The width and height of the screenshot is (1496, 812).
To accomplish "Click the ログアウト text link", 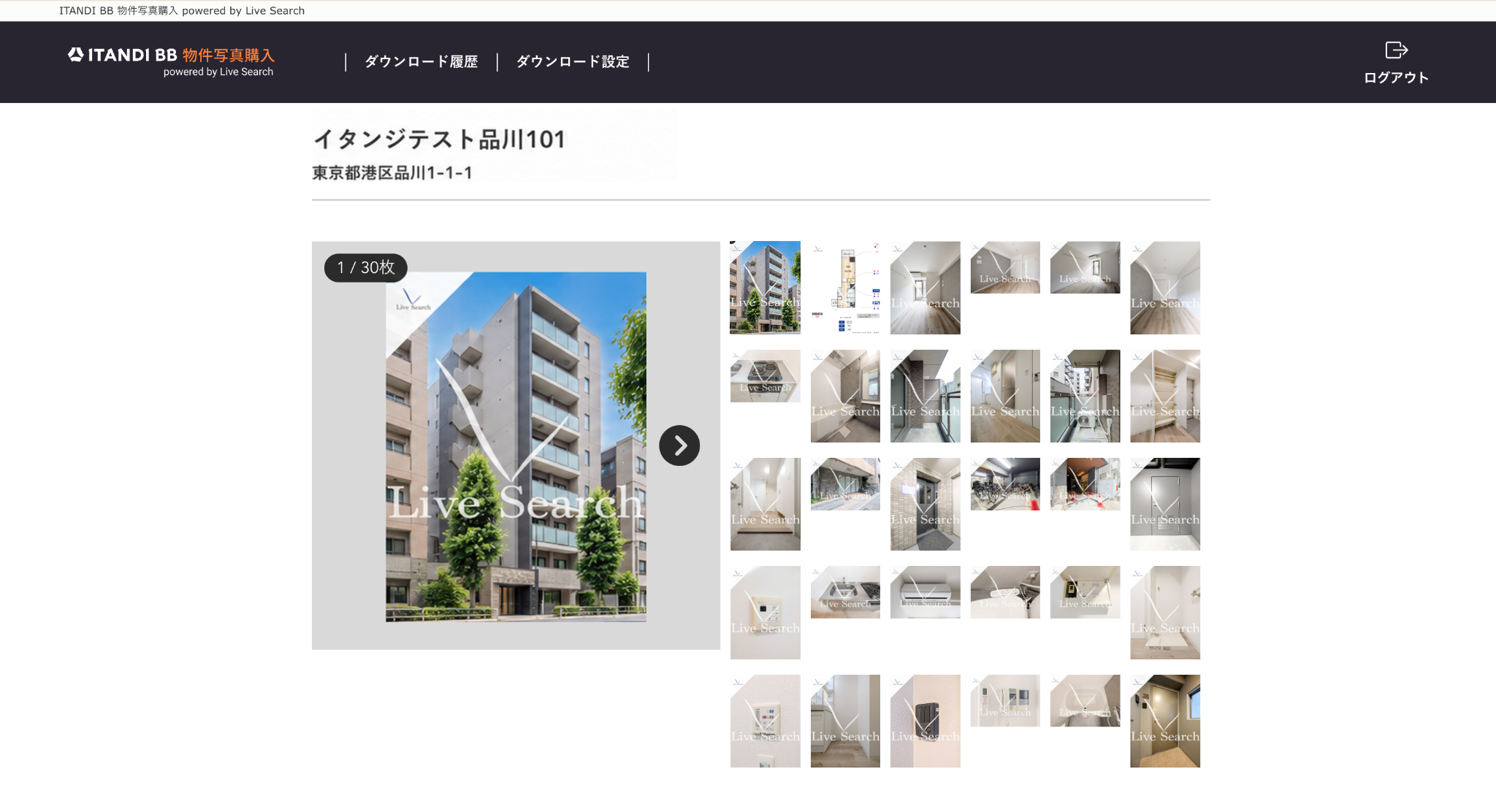I will point(1396,77).
